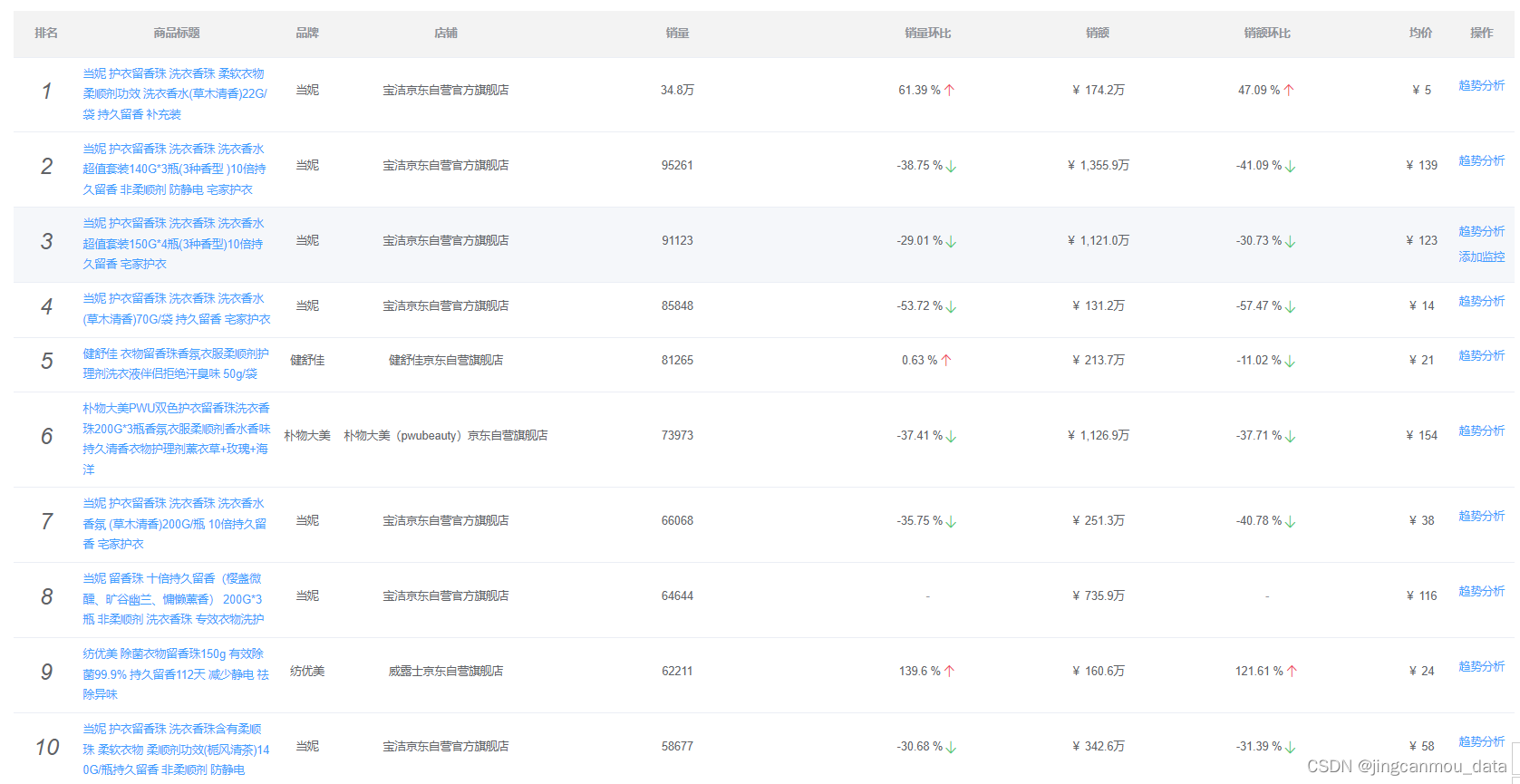1520x784 pixels.
Task: Open product title 当妮 草木清香 200G/瓶
Action: 175,523
